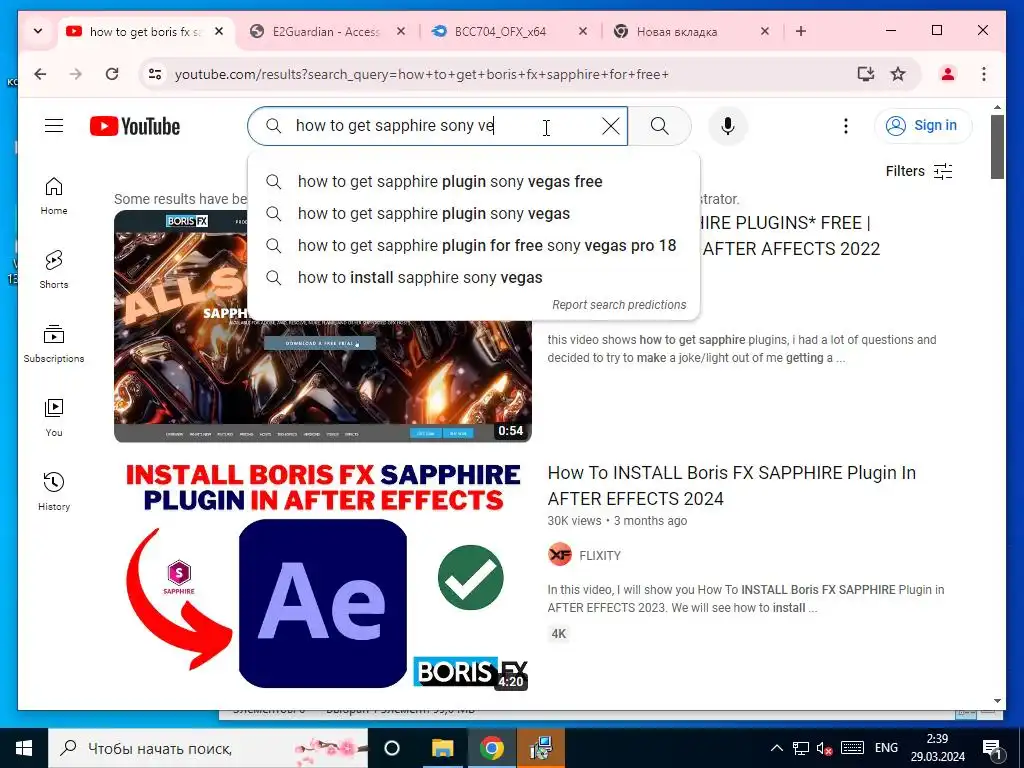Image resolution: width=1024 pixels, height=768 pixels.
Task: Focus the address bar URL
Action: [x=422, y=74]
